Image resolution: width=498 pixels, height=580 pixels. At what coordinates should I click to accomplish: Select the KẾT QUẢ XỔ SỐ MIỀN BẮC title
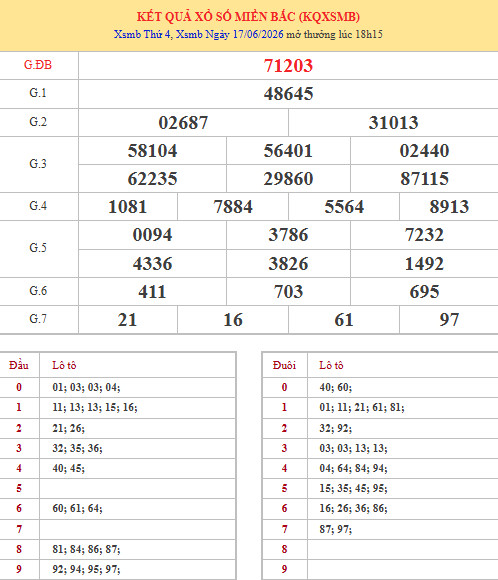click(x=248, y=17)
